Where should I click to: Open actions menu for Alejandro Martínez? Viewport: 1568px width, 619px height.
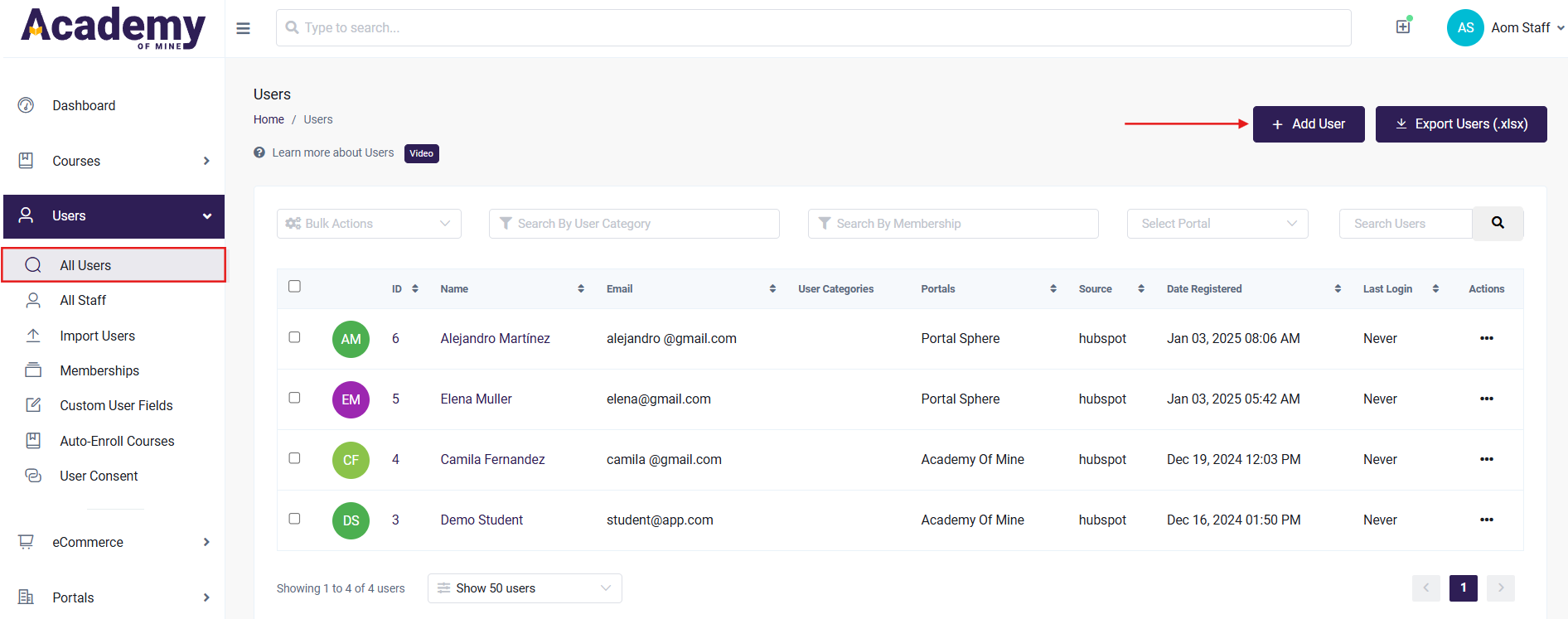tap(1486, 338)
